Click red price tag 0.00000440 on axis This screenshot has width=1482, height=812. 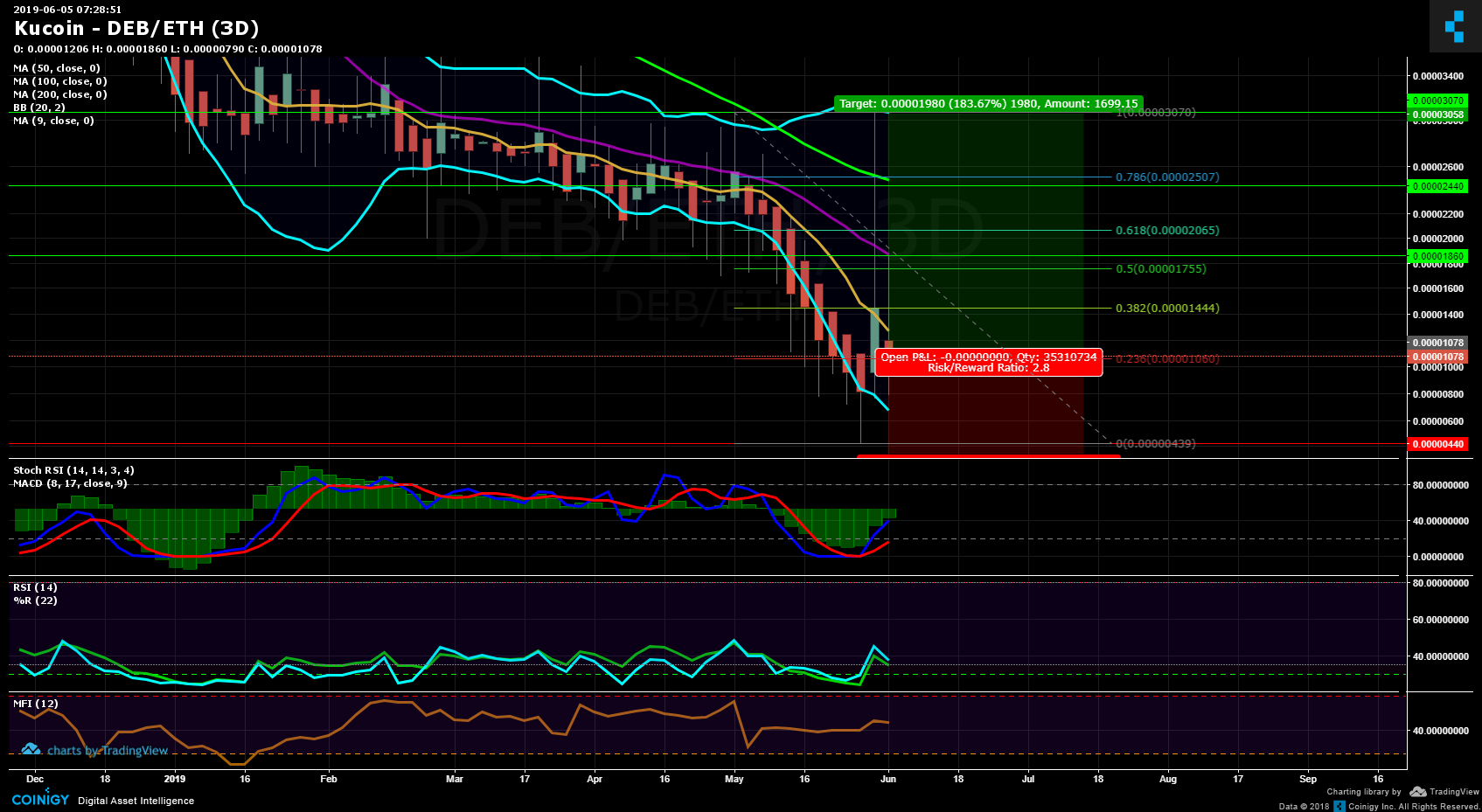pos(1437,444)
